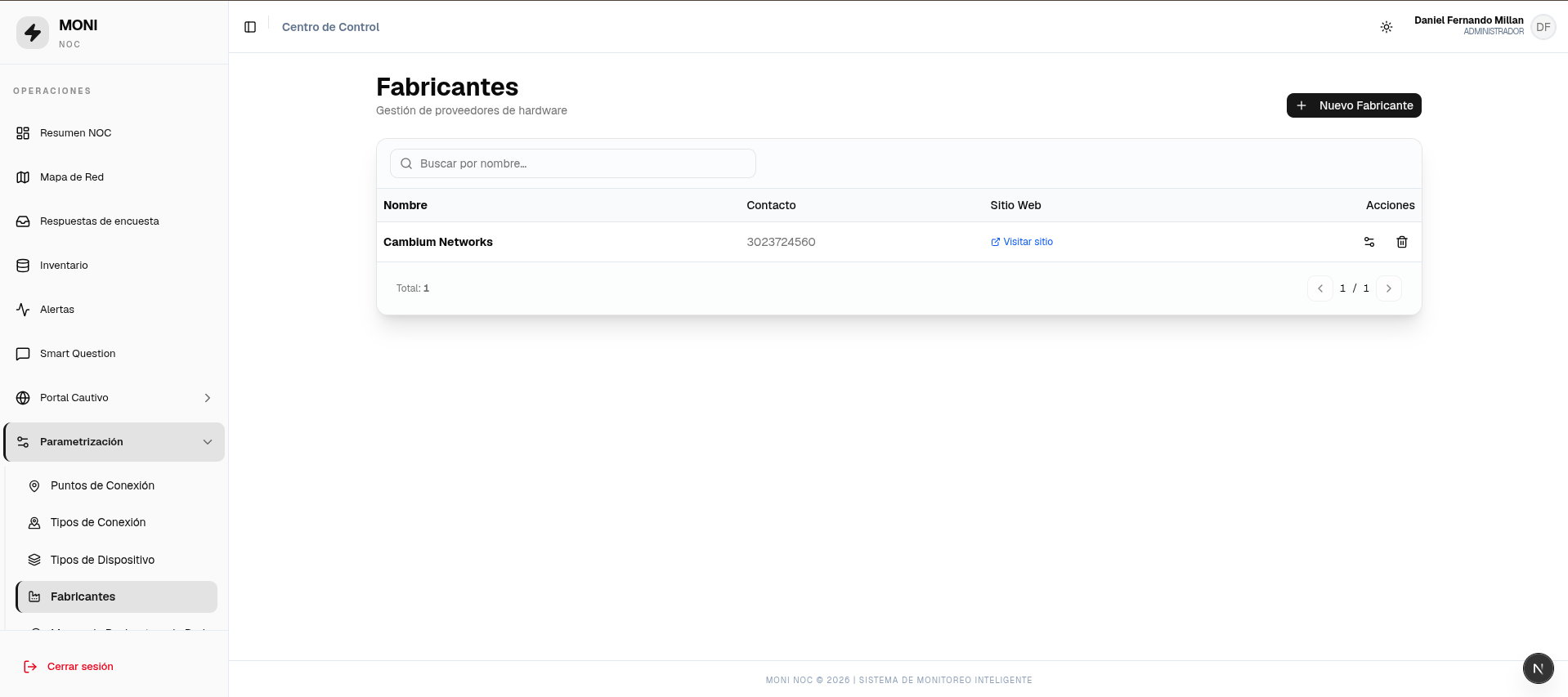Click the Smart Question chat bubble icon
The height and width of the screenshot is (697, 1568).
[23, 354]
